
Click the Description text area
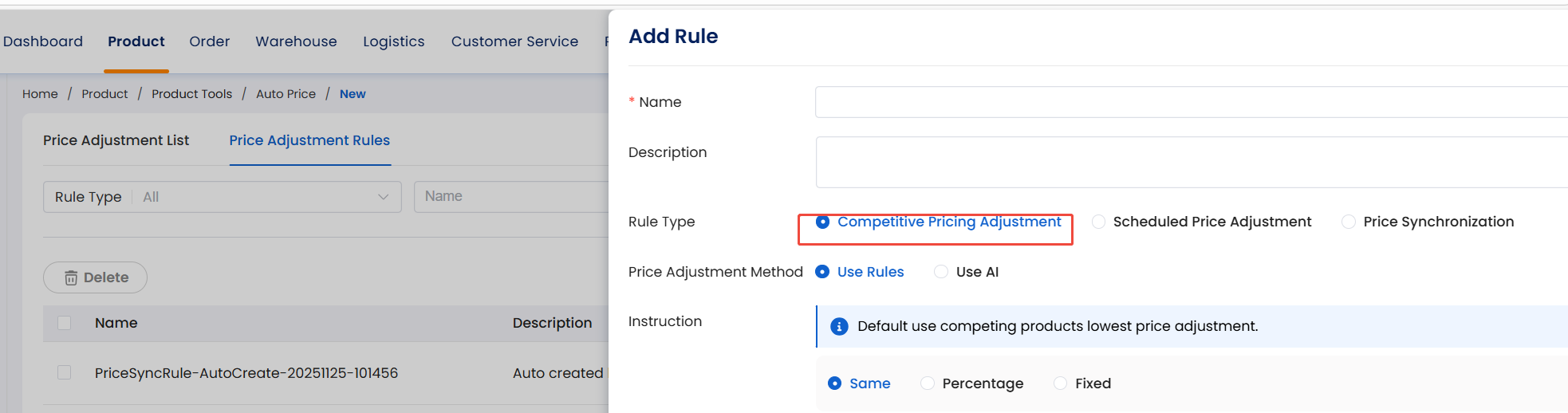tap(1188, 162)
